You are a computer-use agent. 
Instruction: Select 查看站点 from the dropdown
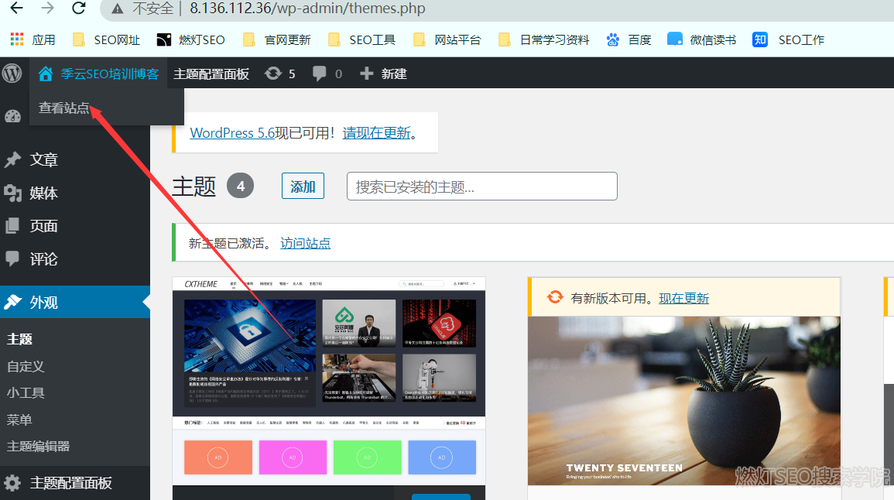[x=64, y=108]
